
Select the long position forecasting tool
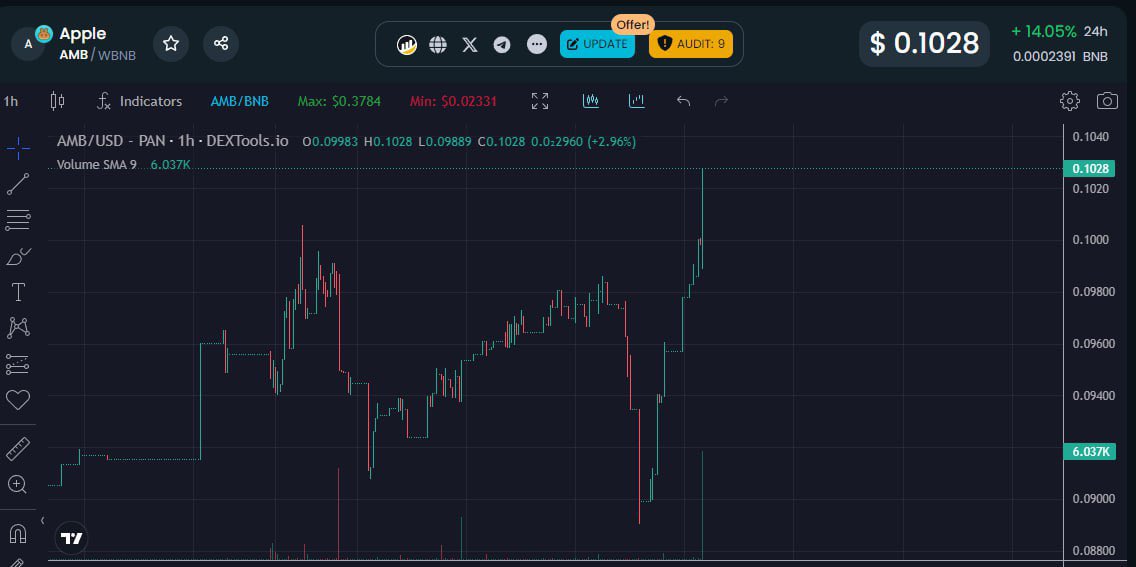tap(18, 364)
